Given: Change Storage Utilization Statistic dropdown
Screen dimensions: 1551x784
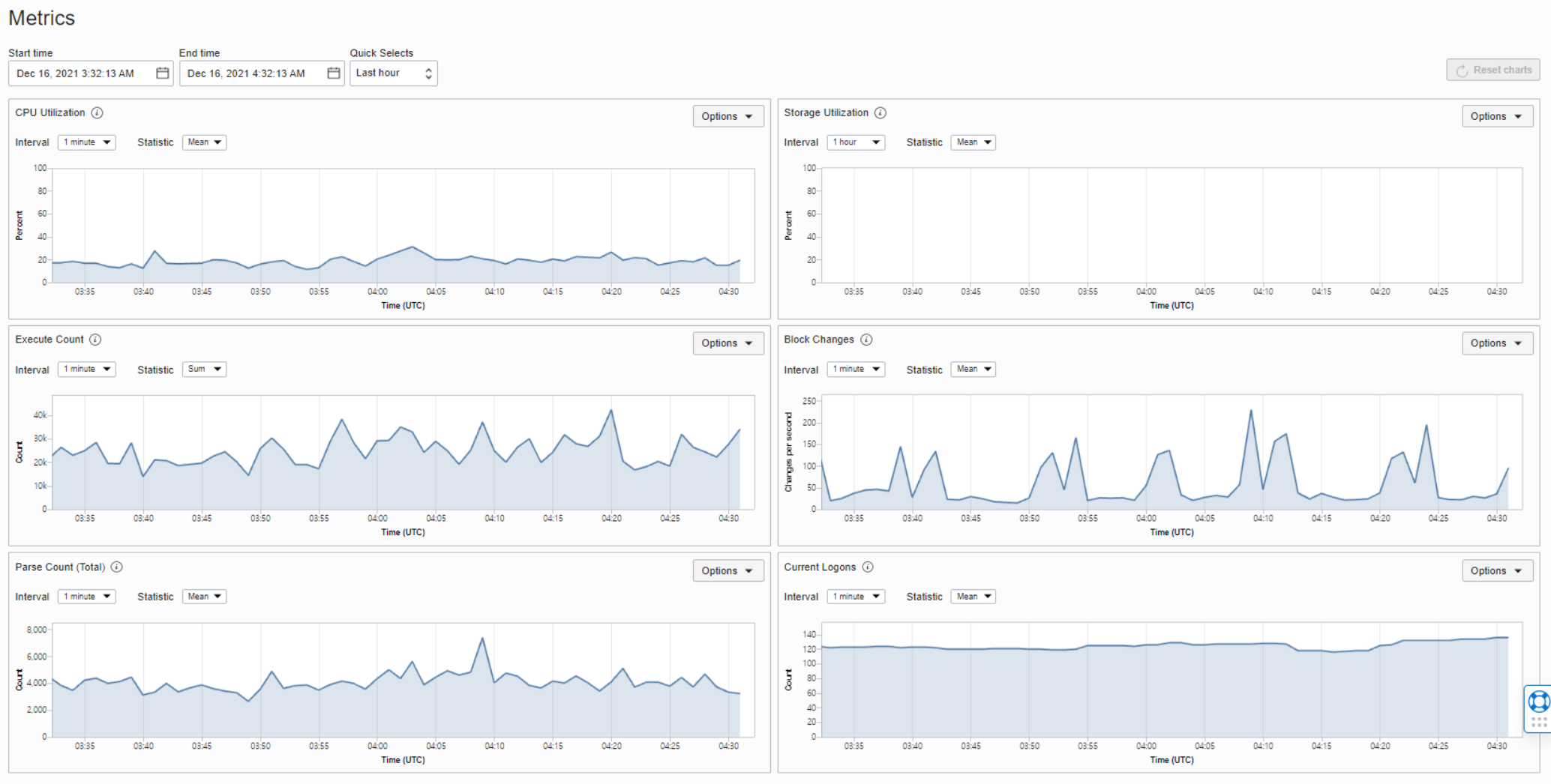Looking at the screenshot, I should pyautogui.click(x=973, y=142).
